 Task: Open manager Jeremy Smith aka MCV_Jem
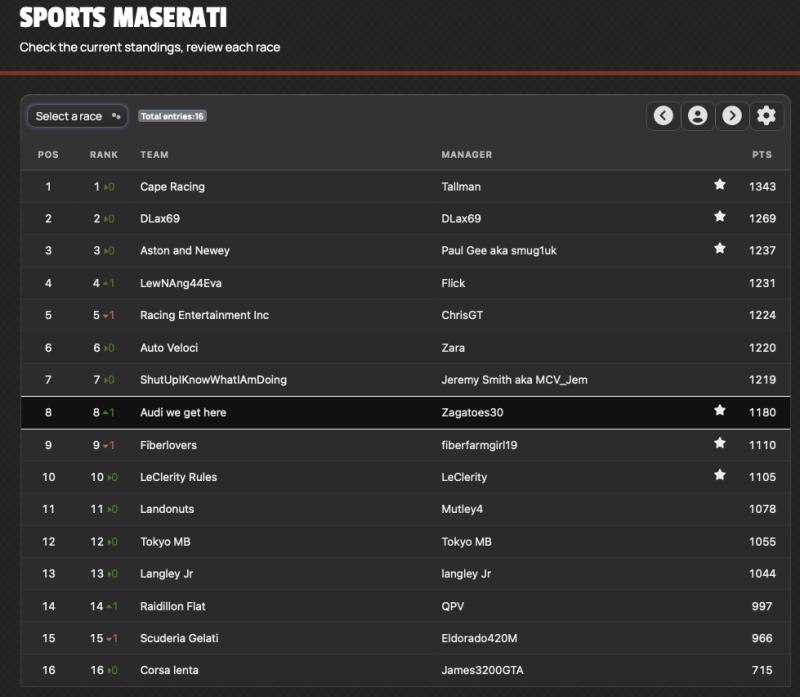pyautogui.click(x=514, y=380)
